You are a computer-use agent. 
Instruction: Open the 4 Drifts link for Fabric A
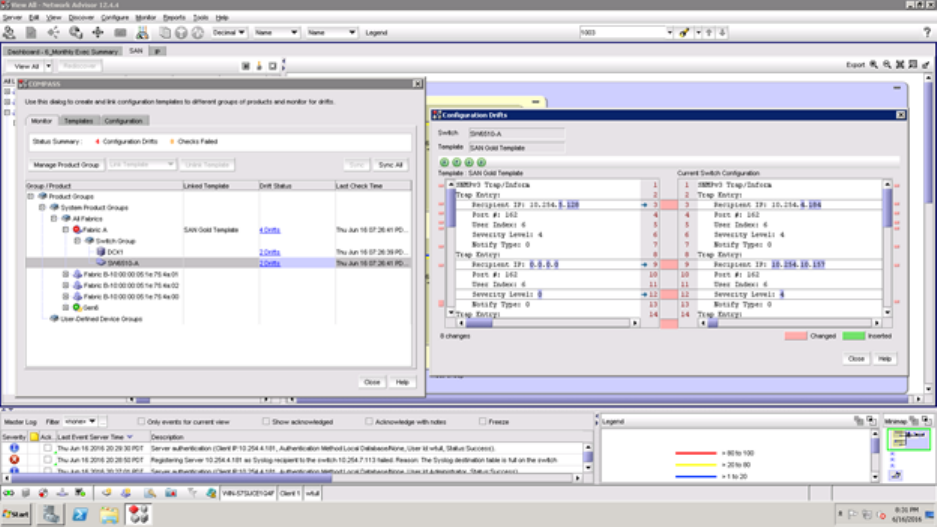[270, 230]
